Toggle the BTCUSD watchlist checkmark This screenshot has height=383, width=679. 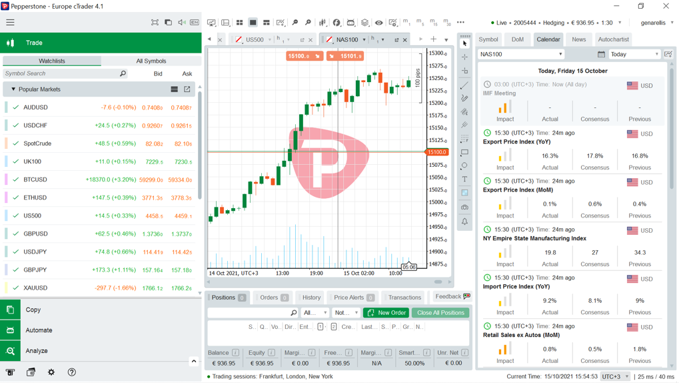[x=16, y=179]
